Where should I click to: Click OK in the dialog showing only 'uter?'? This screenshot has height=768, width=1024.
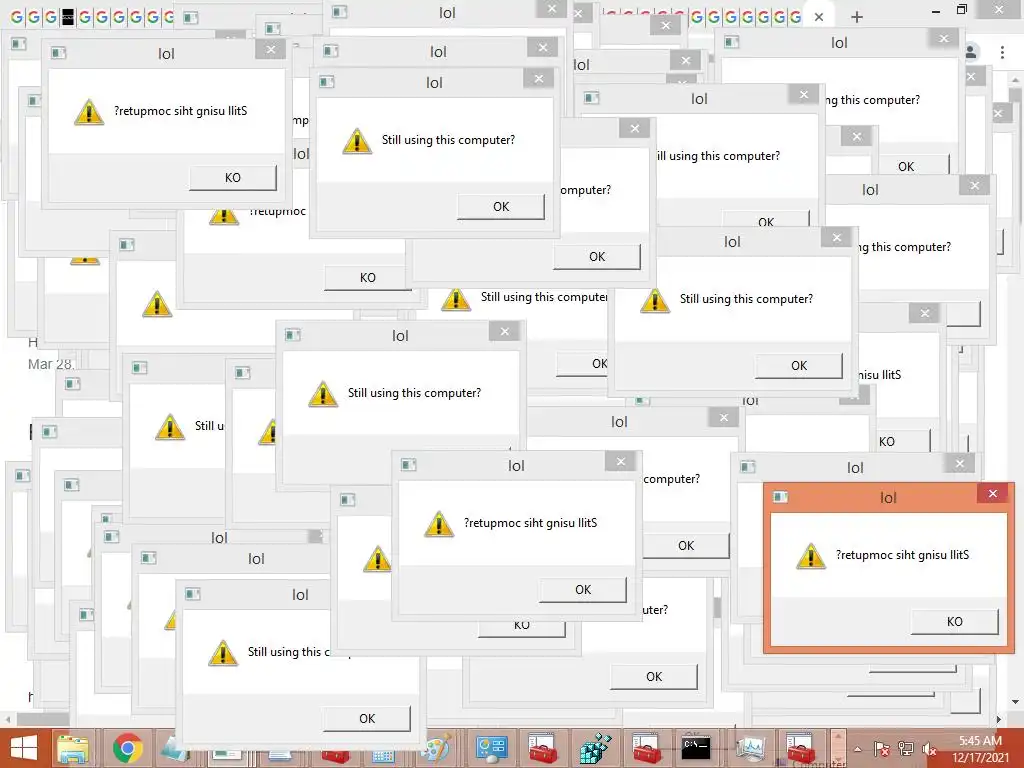click(654, 677)
